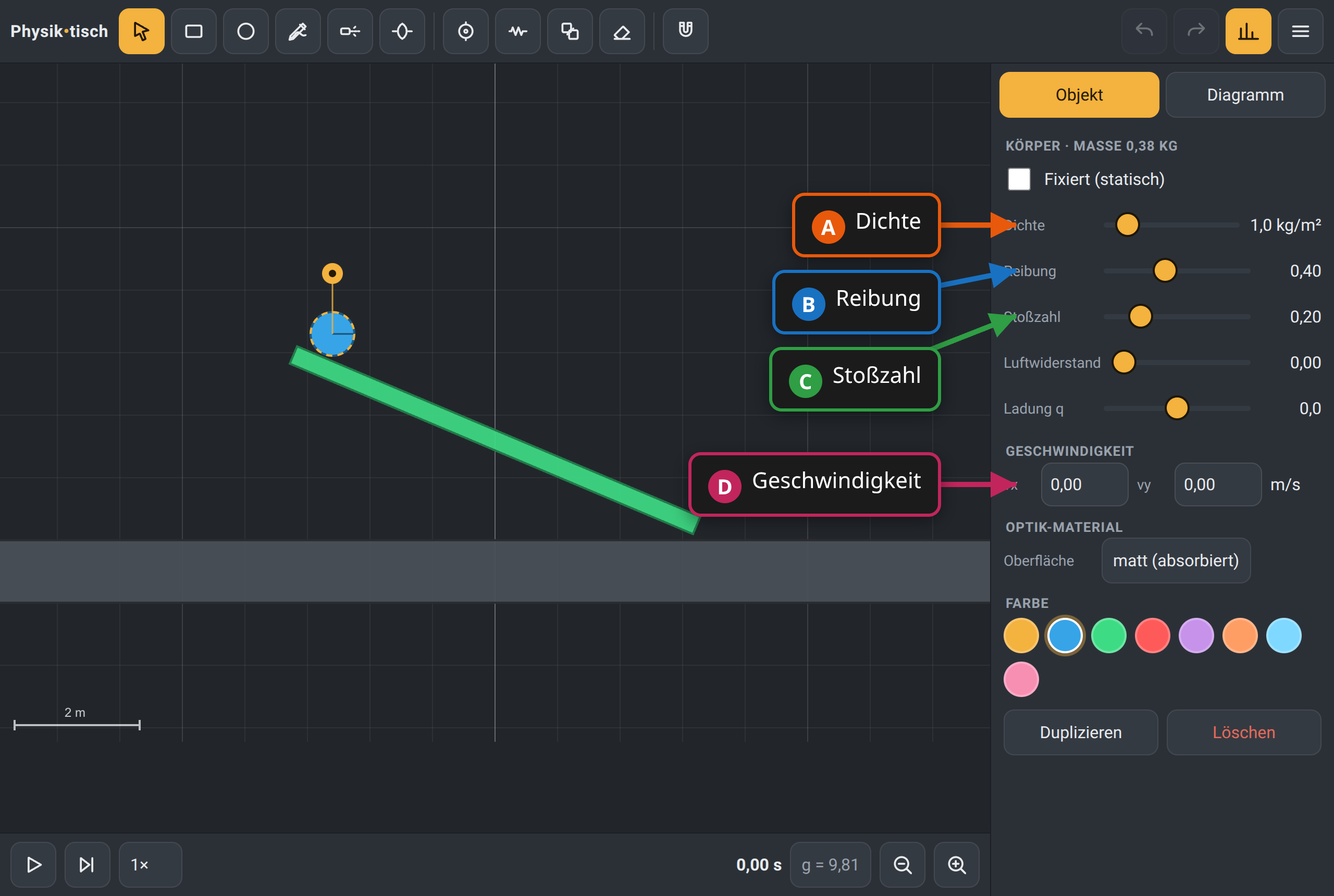1334x896 pixels.
Task: Click the Löschen button
Action: (1244, 732)
